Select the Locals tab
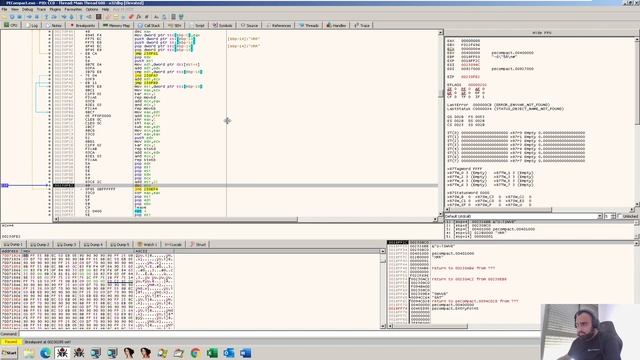This screenshot has height=360, width=640. click(x=173, y=244)
